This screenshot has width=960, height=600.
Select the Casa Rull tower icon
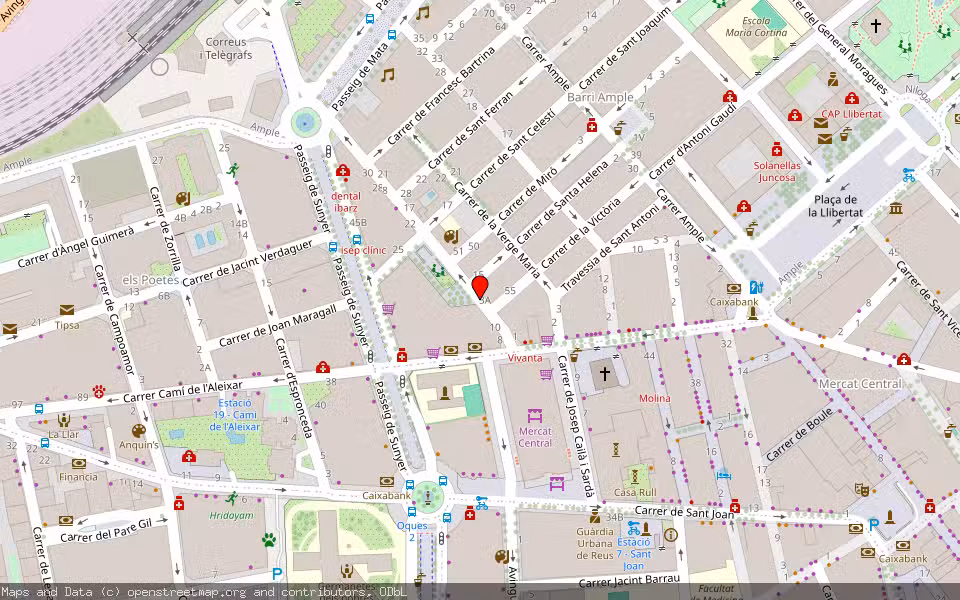[x=635, y=476]
